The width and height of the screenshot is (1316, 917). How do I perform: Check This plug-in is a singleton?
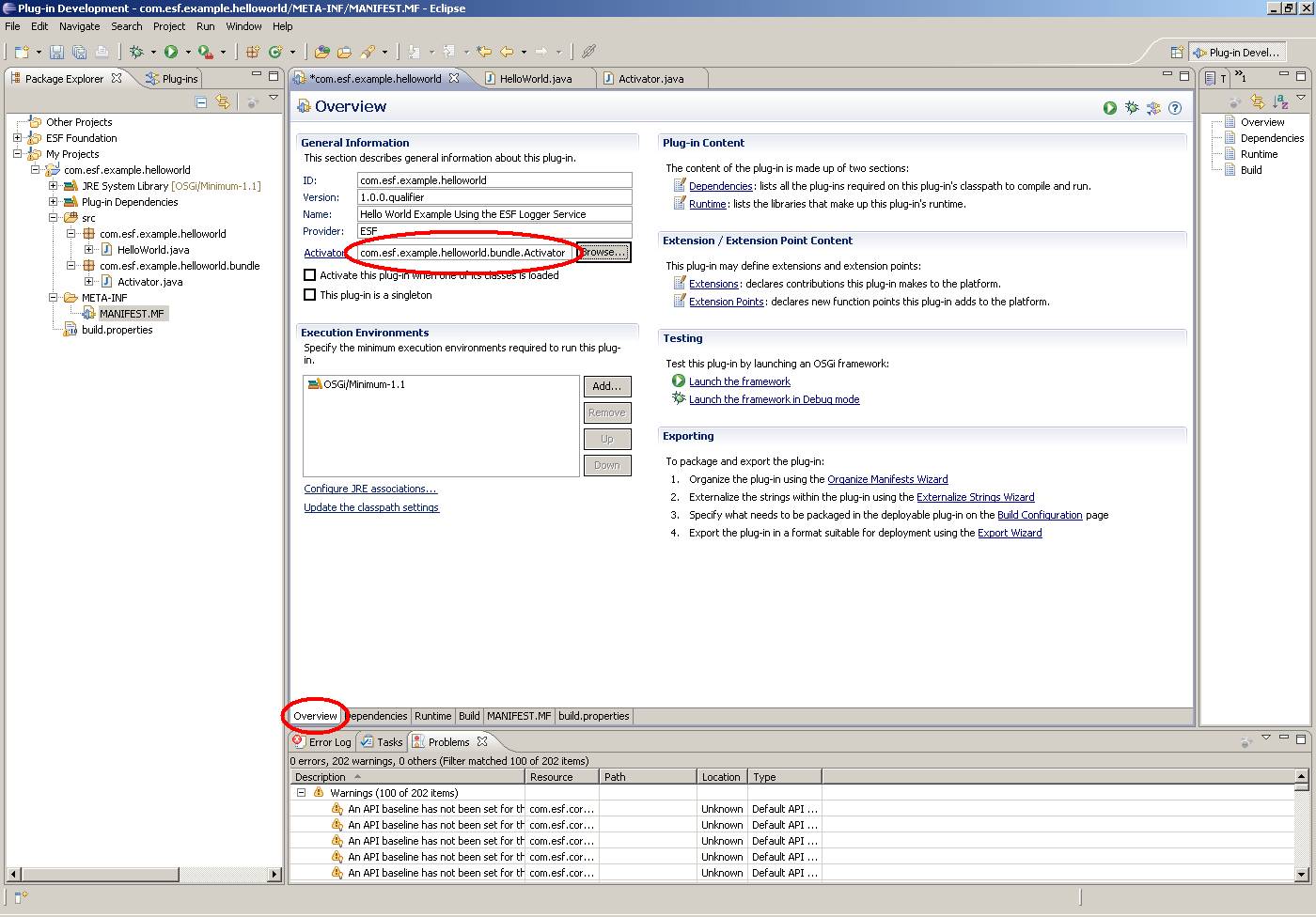309,295
